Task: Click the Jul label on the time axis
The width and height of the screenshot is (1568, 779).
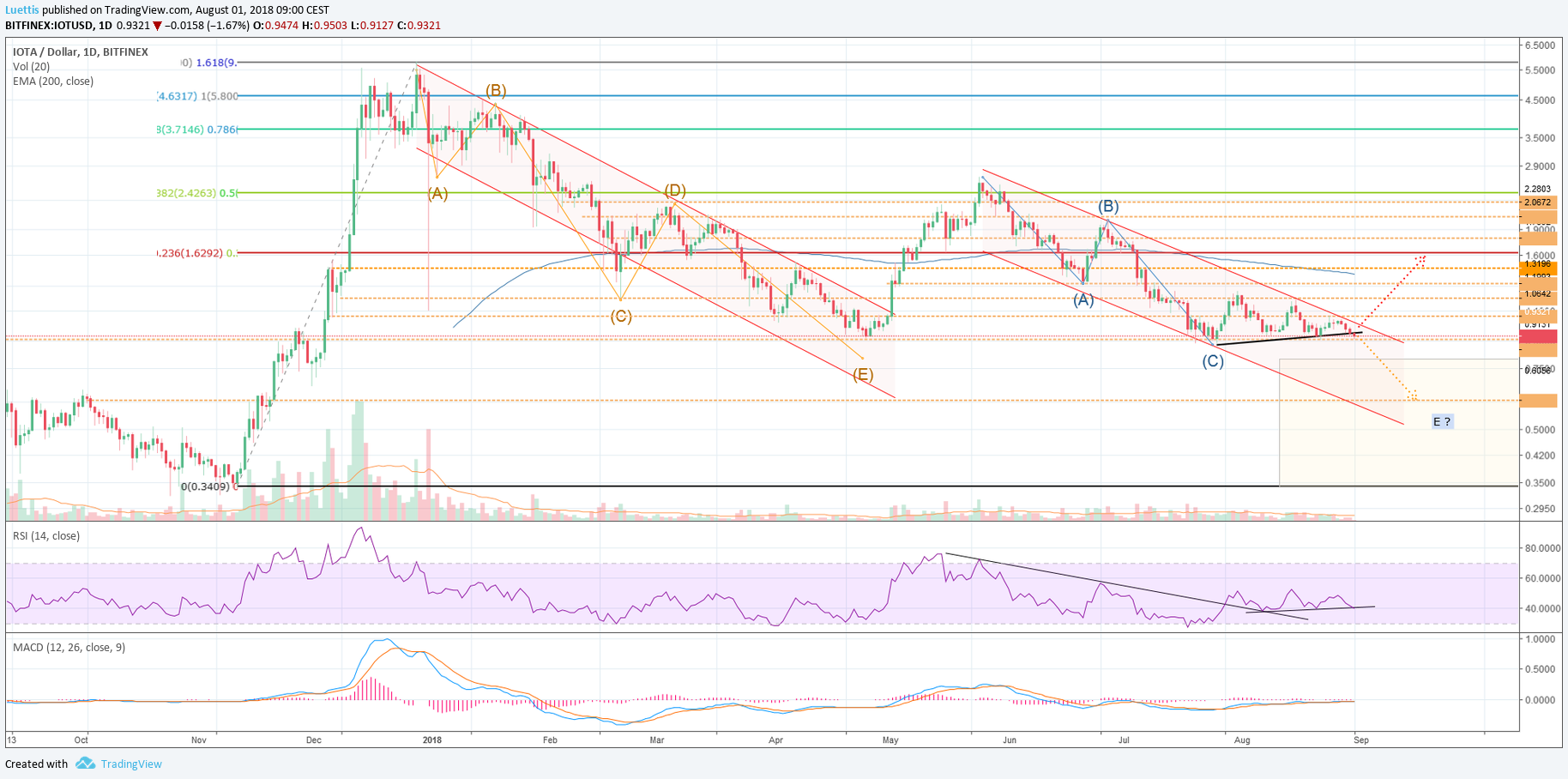Action: (x=1124, y=740)
